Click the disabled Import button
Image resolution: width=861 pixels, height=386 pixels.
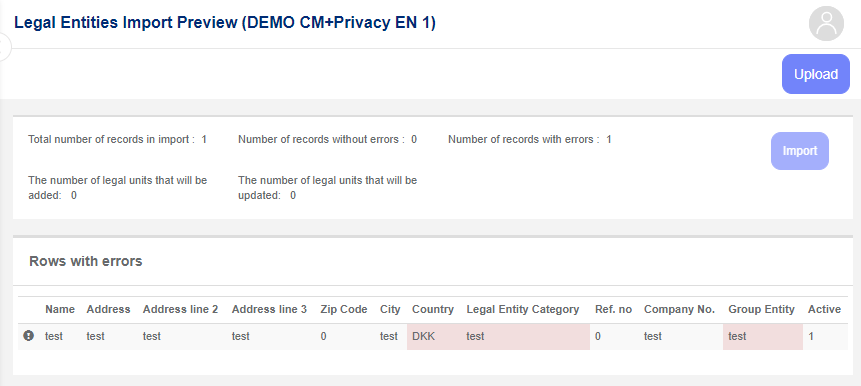[800, 151]
